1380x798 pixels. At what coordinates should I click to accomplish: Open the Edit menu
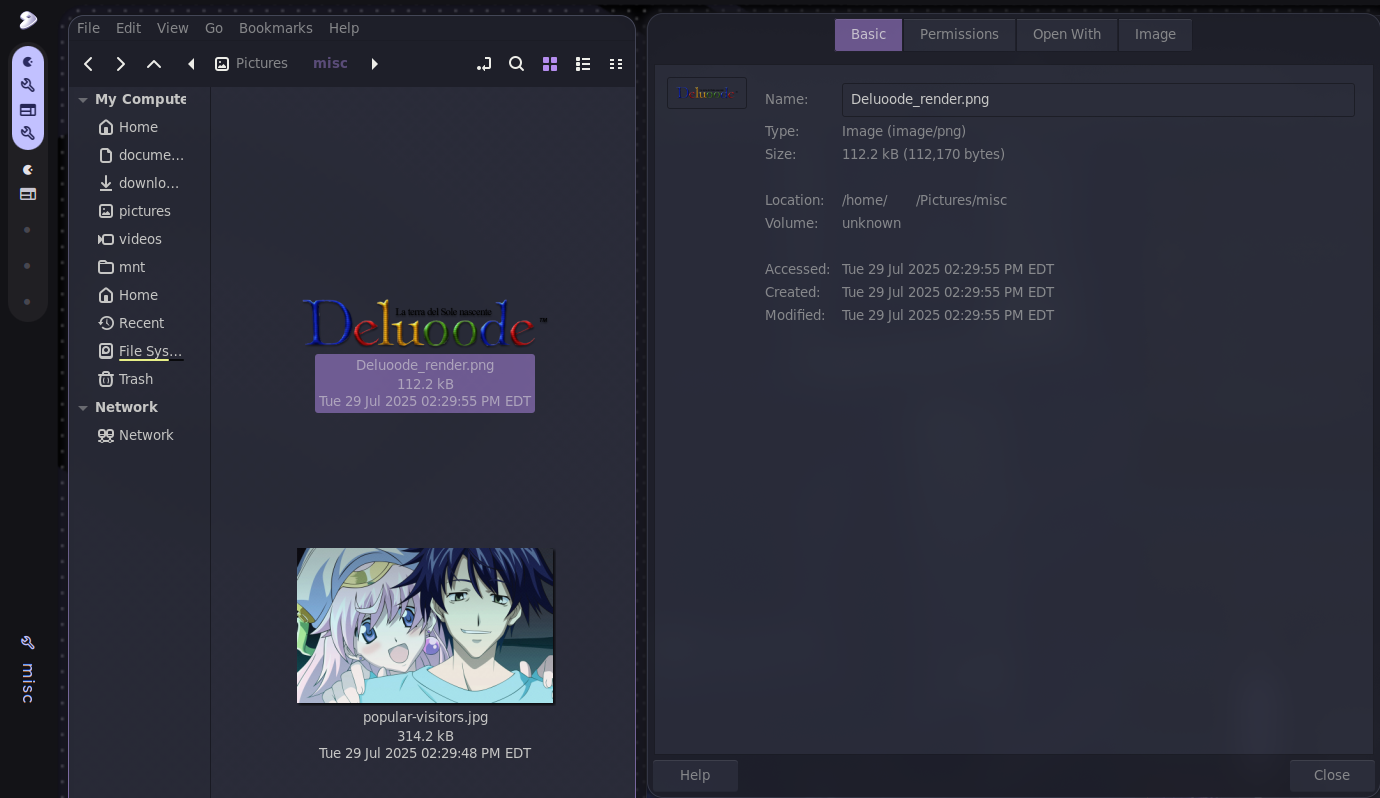[x=128, y=28]
